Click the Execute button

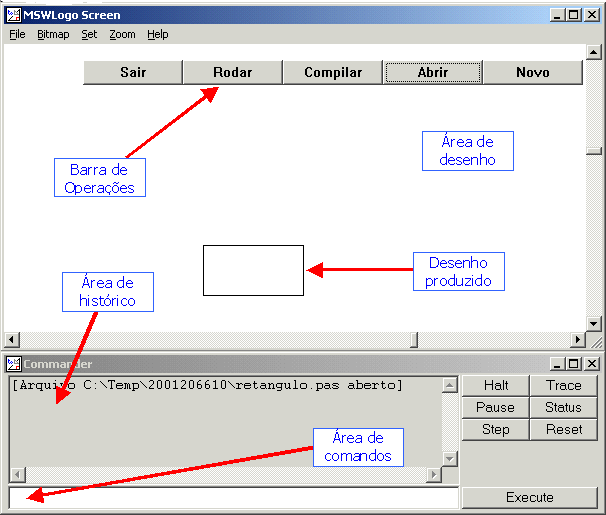tap(530, 498)
